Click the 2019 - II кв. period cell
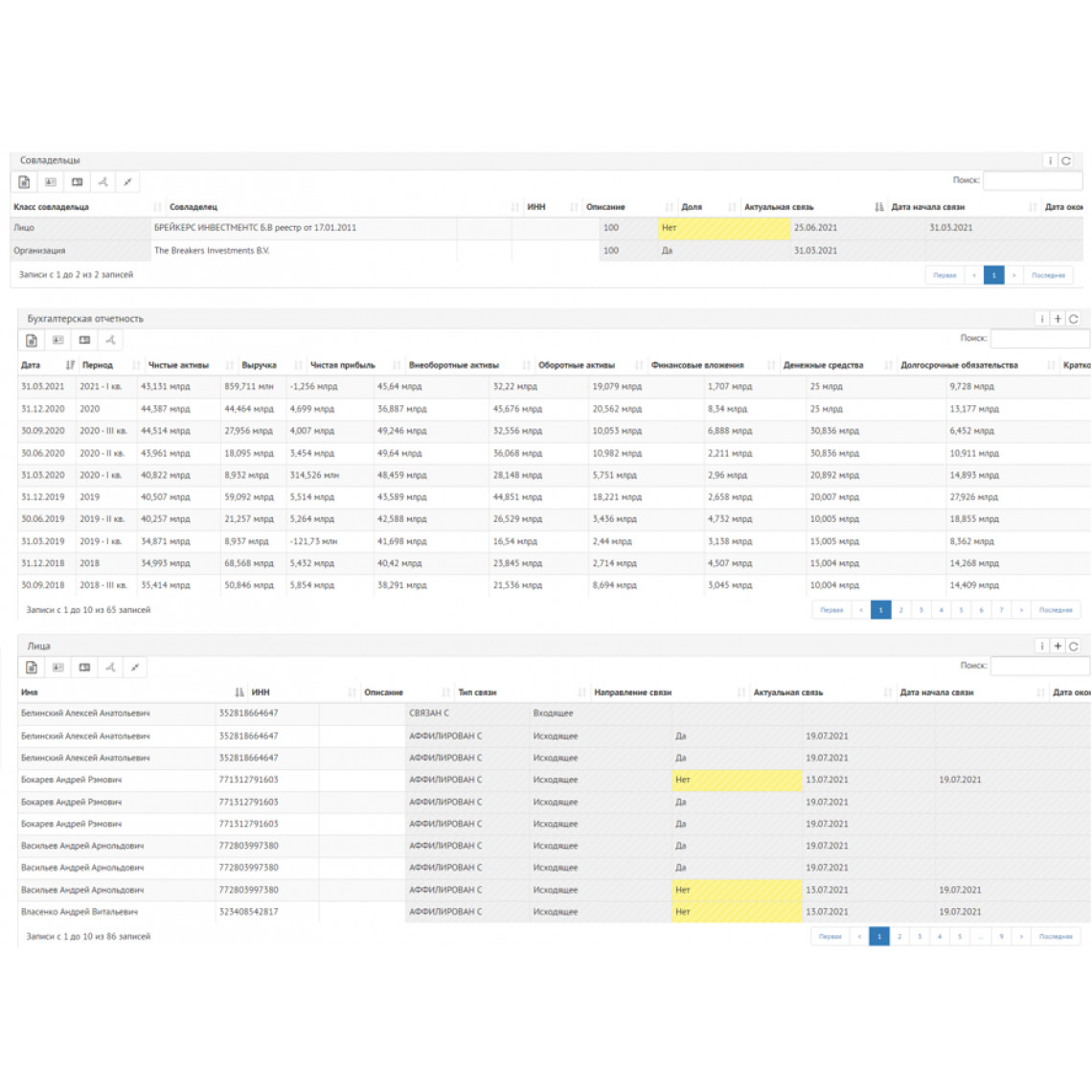Image resolution: width=1092 pixels, height=1092 pixels. 102,519
